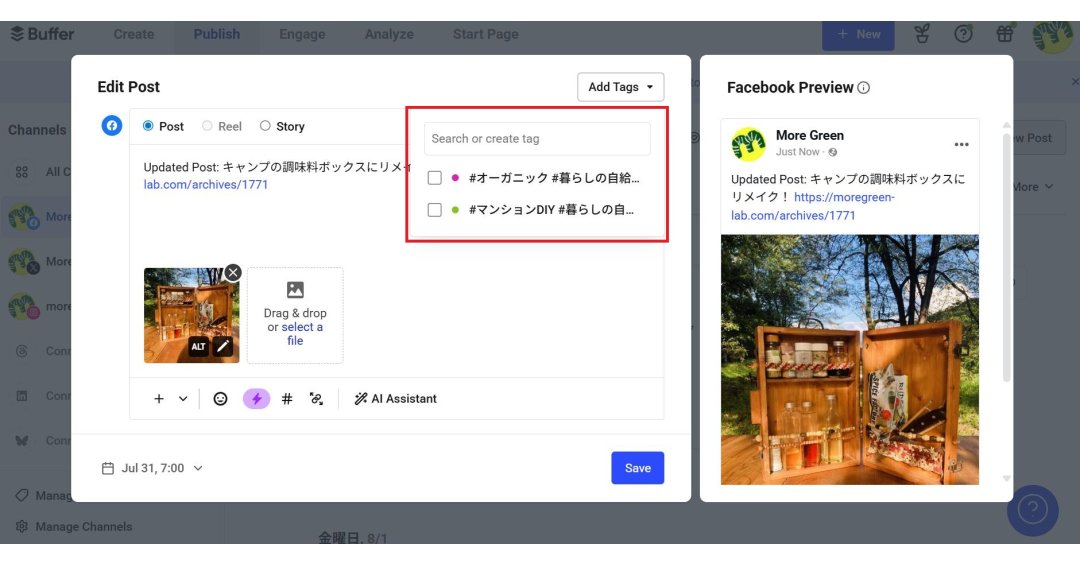The height and width of the screenshot is (566, 1080).
Task: Open the account avatar in header
Action: pyautogui.click(x=1052, y=36)
